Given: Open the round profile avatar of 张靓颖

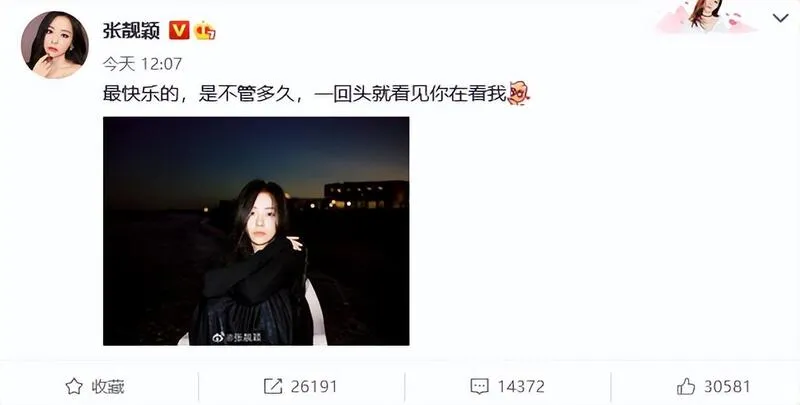Looking at the screenshot, I should click(55, 45).
